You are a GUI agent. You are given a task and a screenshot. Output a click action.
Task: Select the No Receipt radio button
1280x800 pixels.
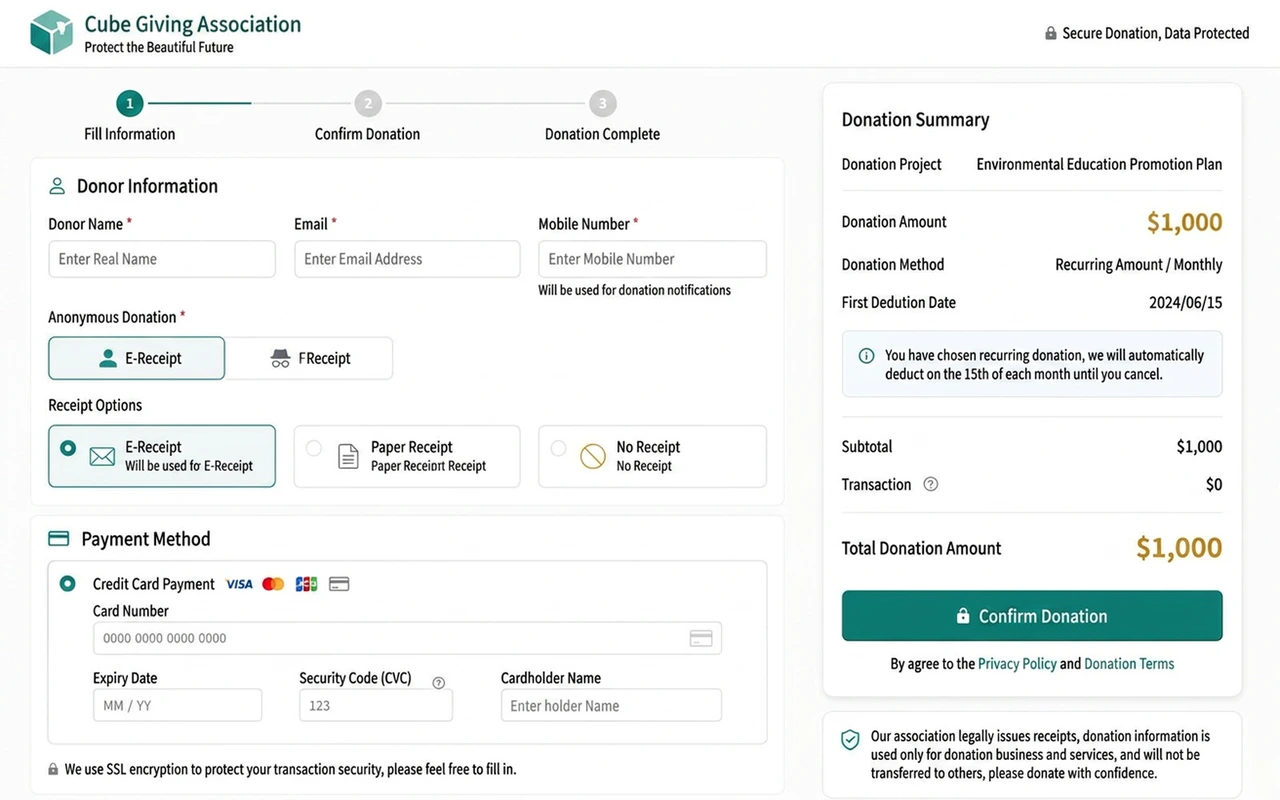[558, 448]
